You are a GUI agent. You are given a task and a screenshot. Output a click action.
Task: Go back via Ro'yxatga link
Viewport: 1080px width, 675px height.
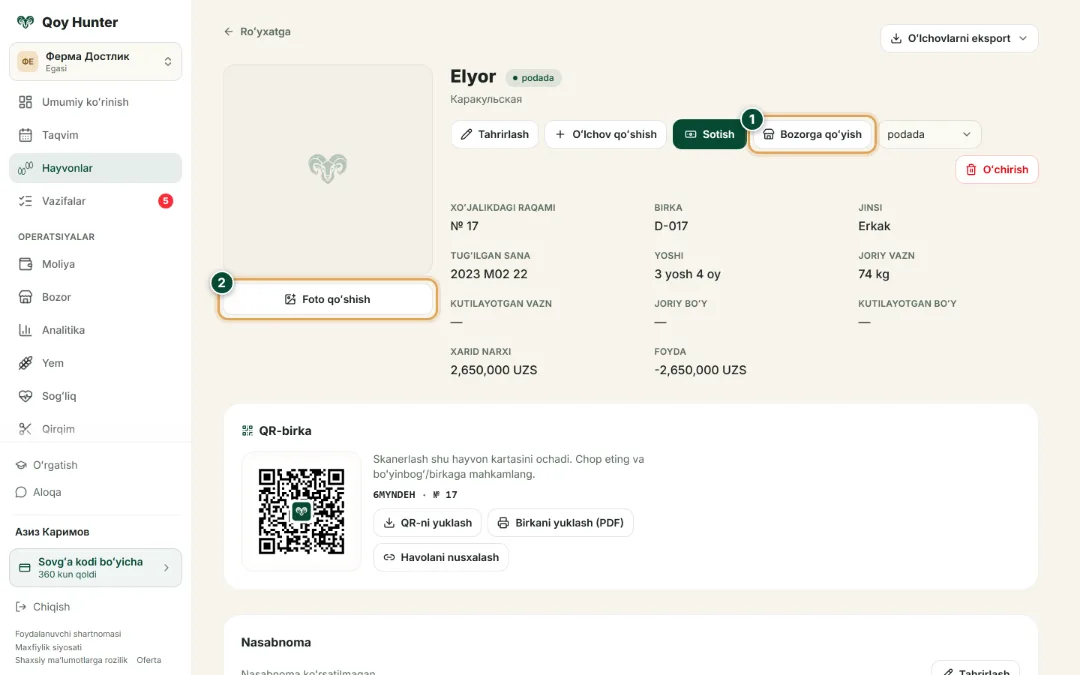pos(258,32)
